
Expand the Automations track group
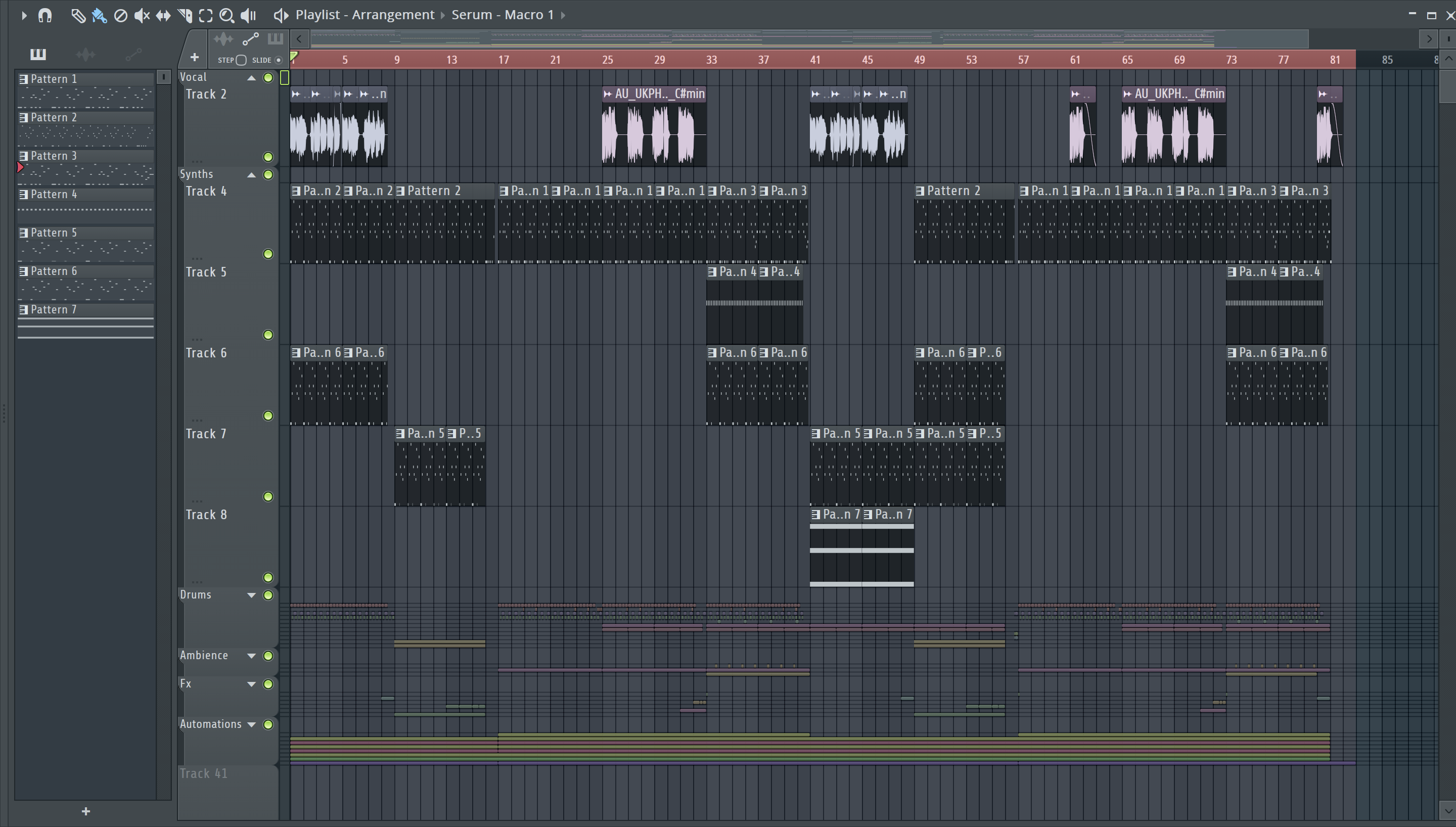click(x=251, y=725)
